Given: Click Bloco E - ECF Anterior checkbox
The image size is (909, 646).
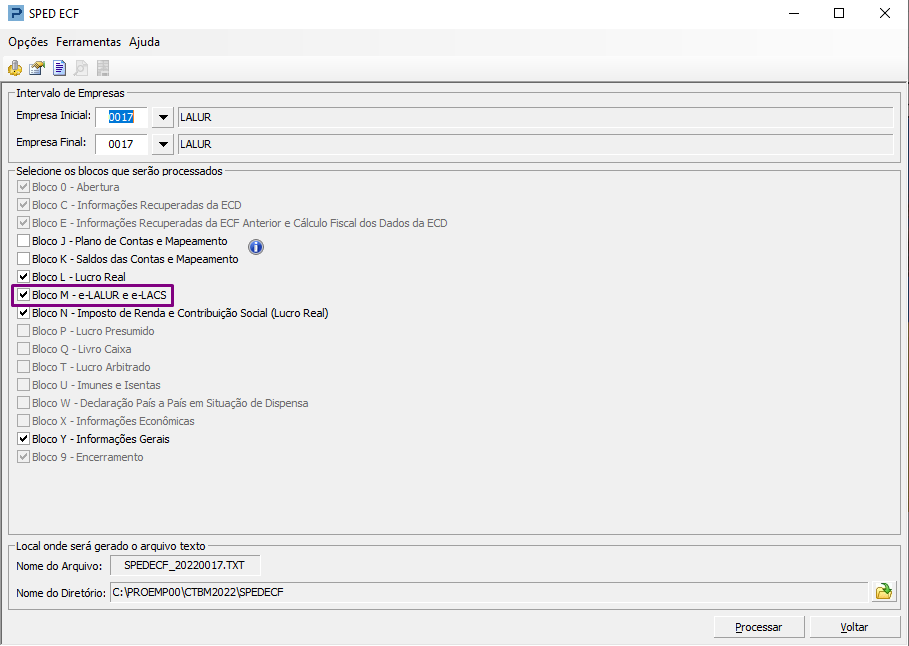Looking at the screenshot, I should point(23,223).
